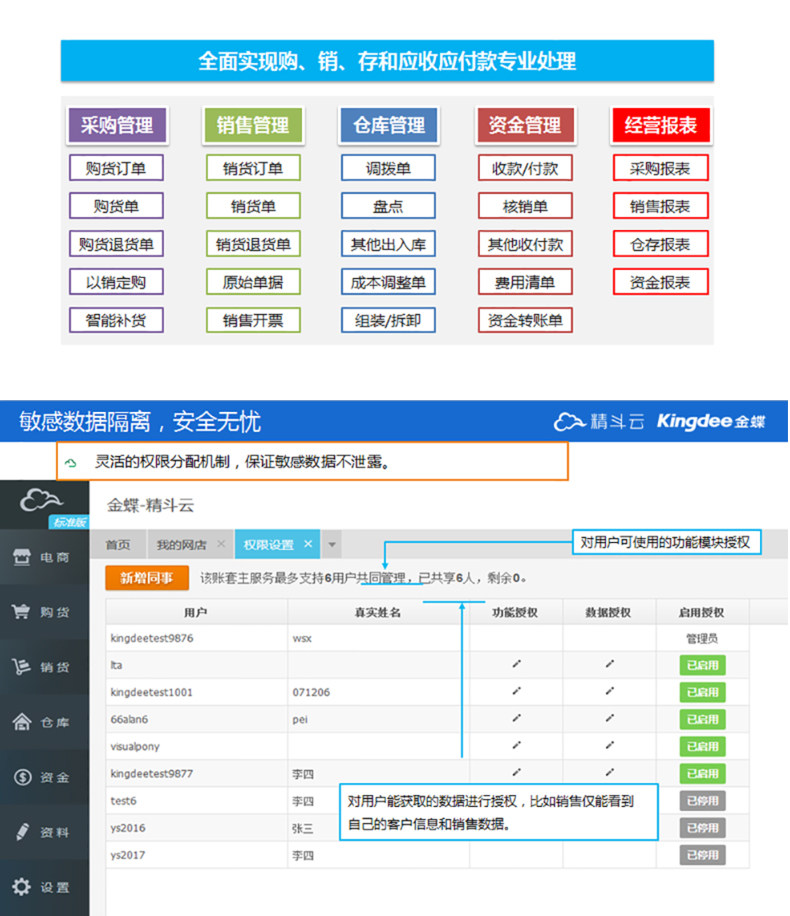The width and height of the screenshot is (790, 916).
Task: Open the 购货 shopping cart sidebar icon
Action: 21,611
